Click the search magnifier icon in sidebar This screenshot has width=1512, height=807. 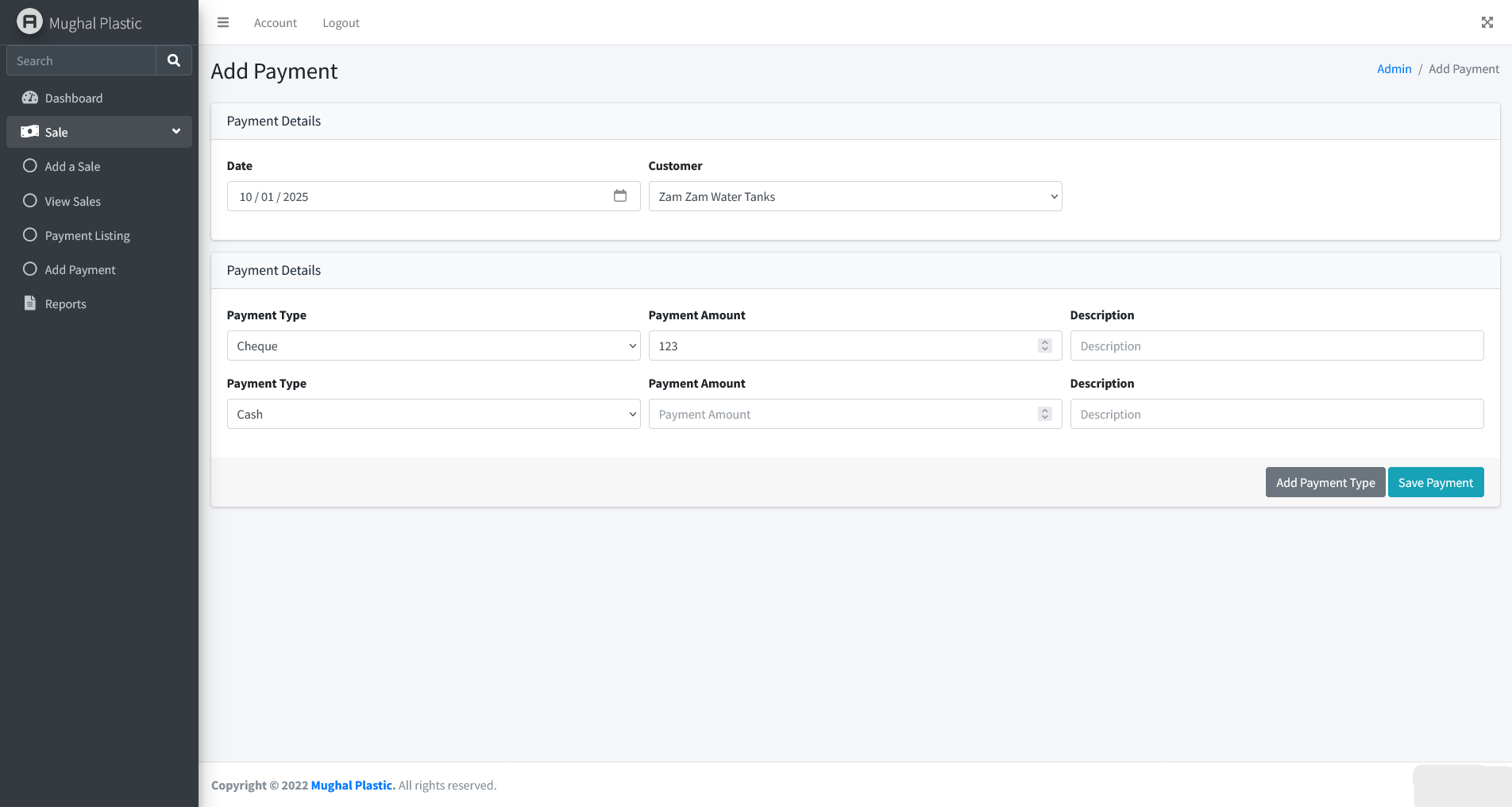(x=174, y=60)
